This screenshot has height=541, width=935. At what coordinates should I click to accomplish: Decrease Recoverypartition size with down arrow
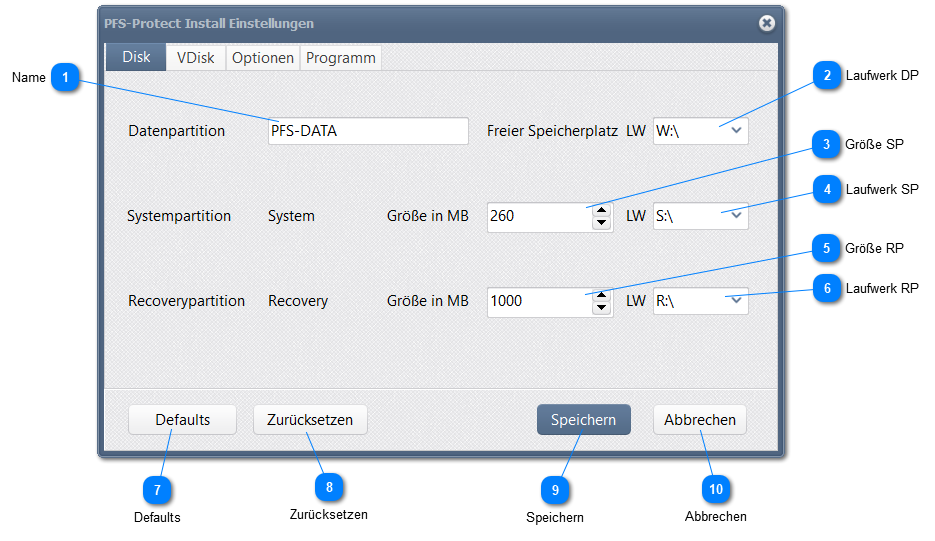[601, 307]
